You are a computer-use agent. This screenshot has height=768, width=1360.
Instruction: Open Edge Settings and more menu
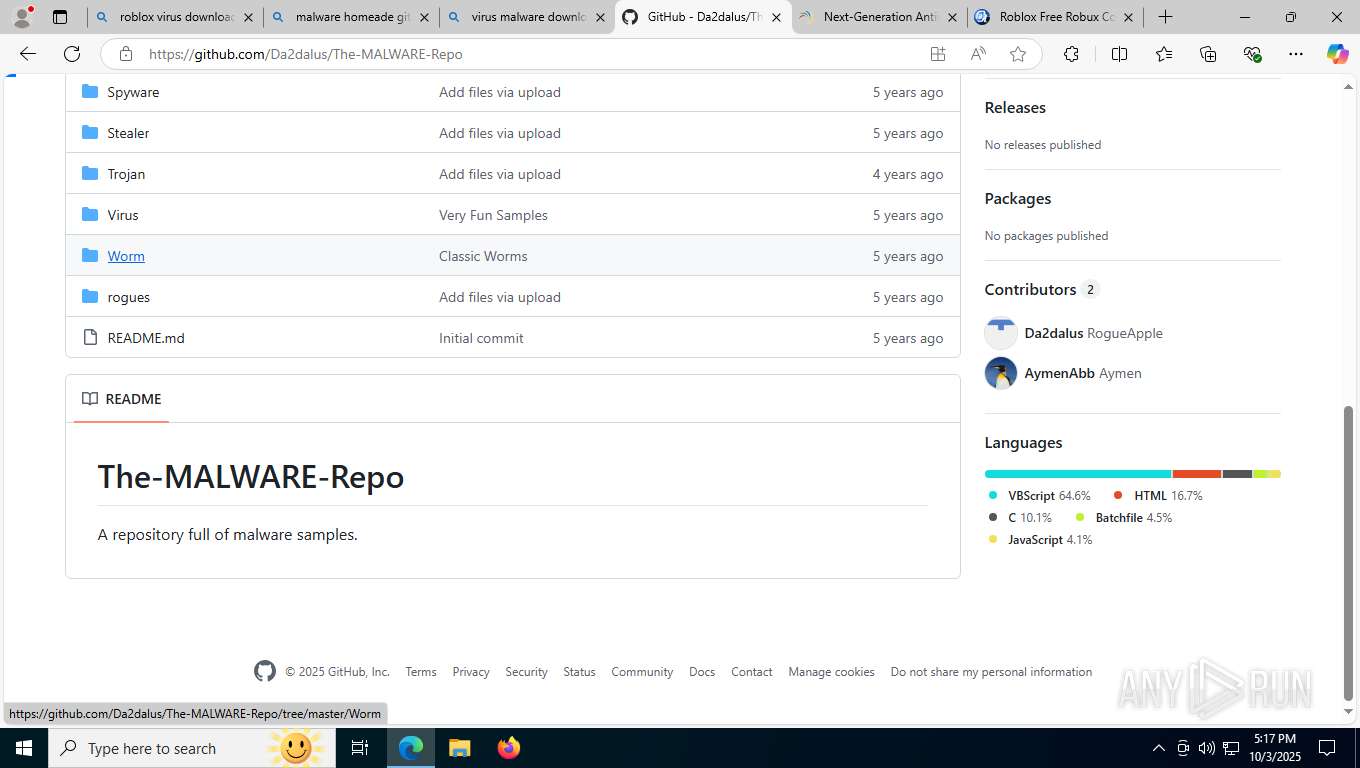1296,54
